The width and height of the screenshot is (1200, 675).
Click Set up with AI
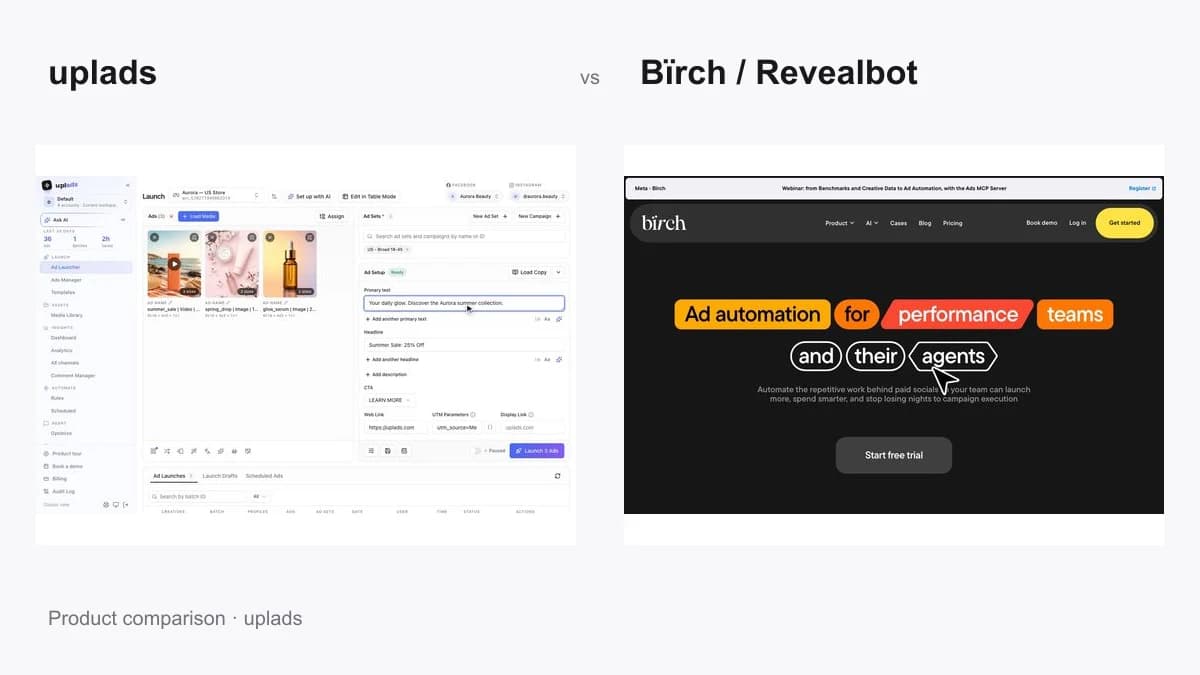(x=309, y=197)
